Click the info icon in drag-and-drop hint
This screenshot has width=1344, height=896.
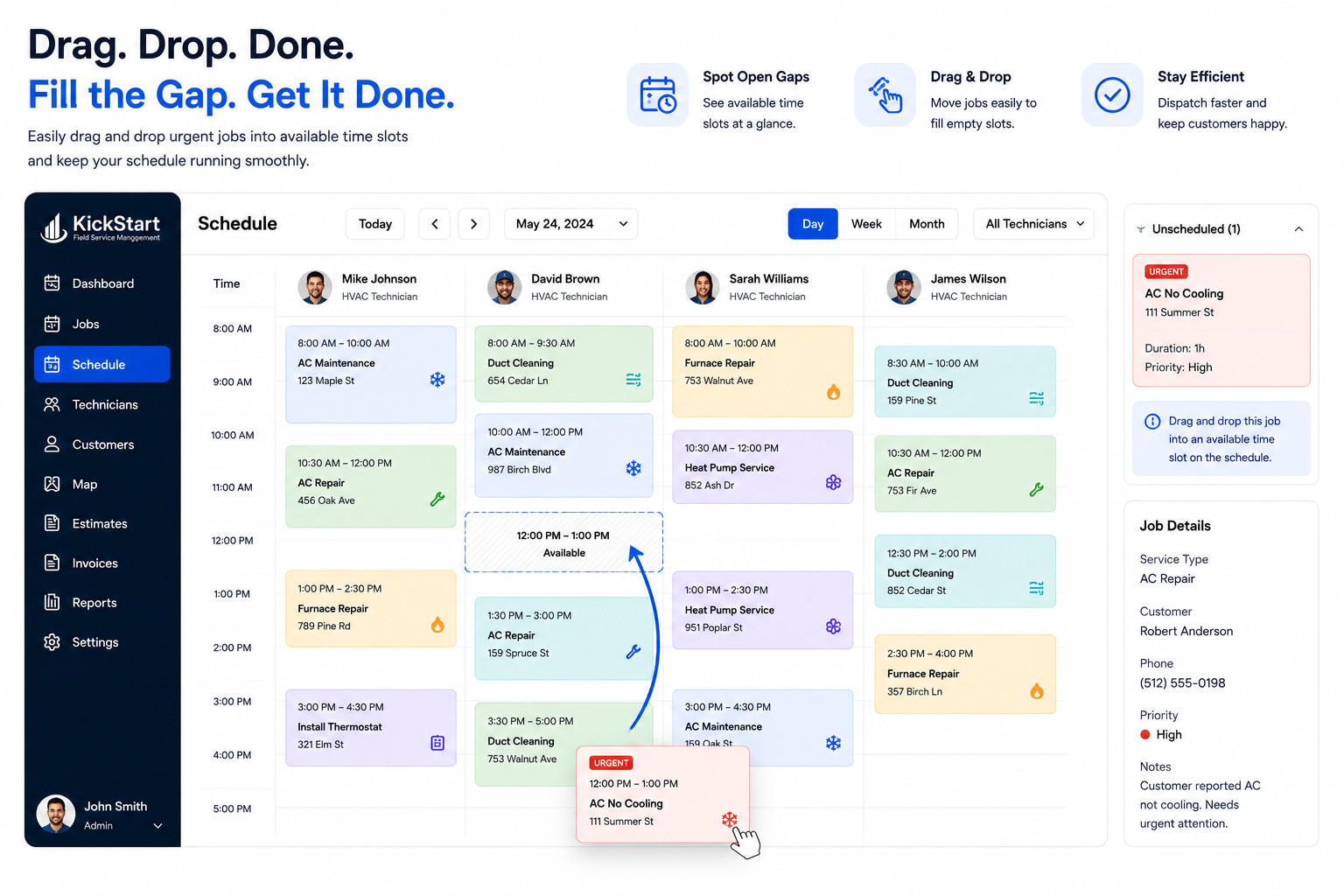(1152, 422)
